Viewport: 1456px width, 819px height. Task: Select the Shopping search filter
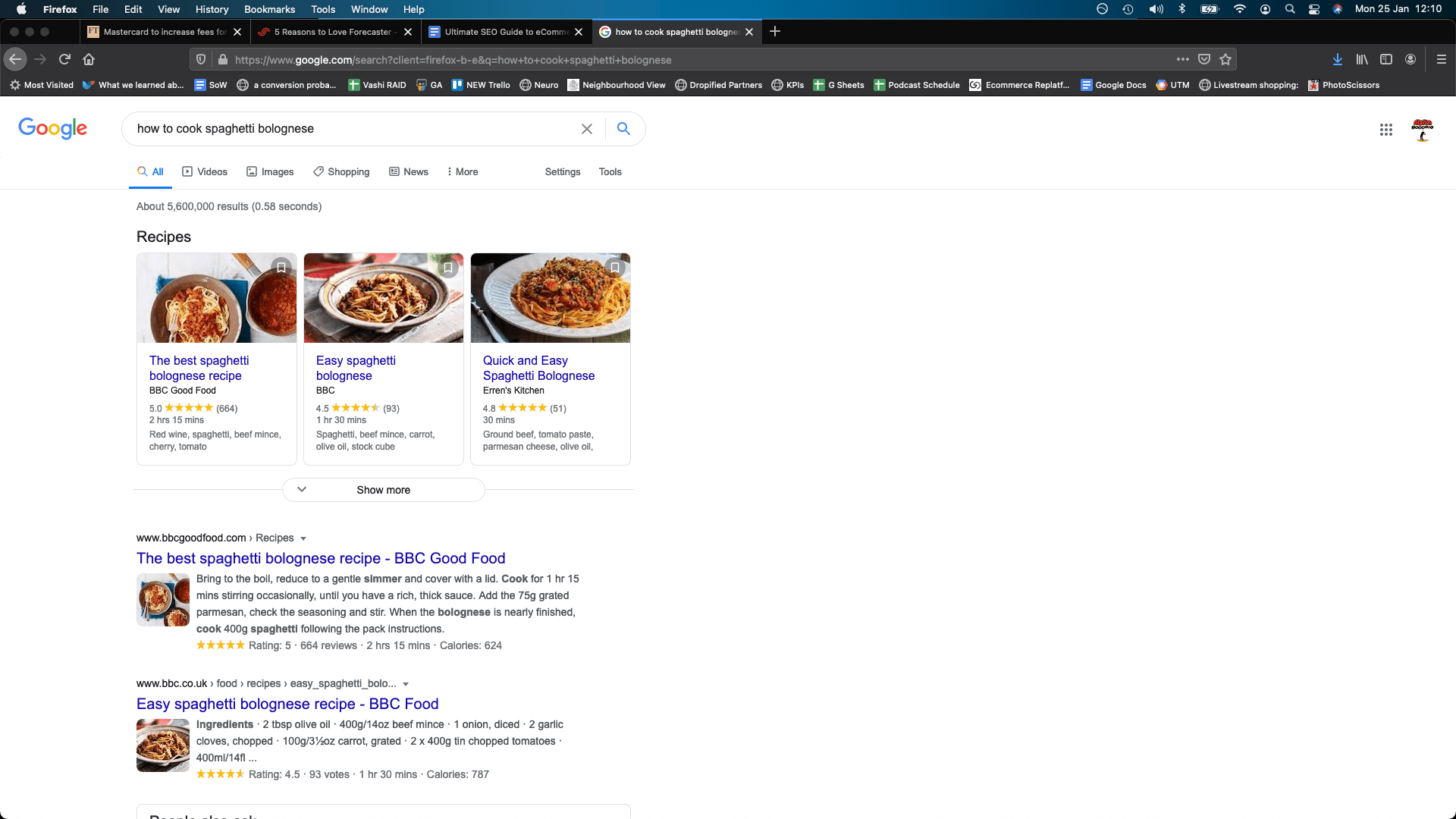(341, 172)
